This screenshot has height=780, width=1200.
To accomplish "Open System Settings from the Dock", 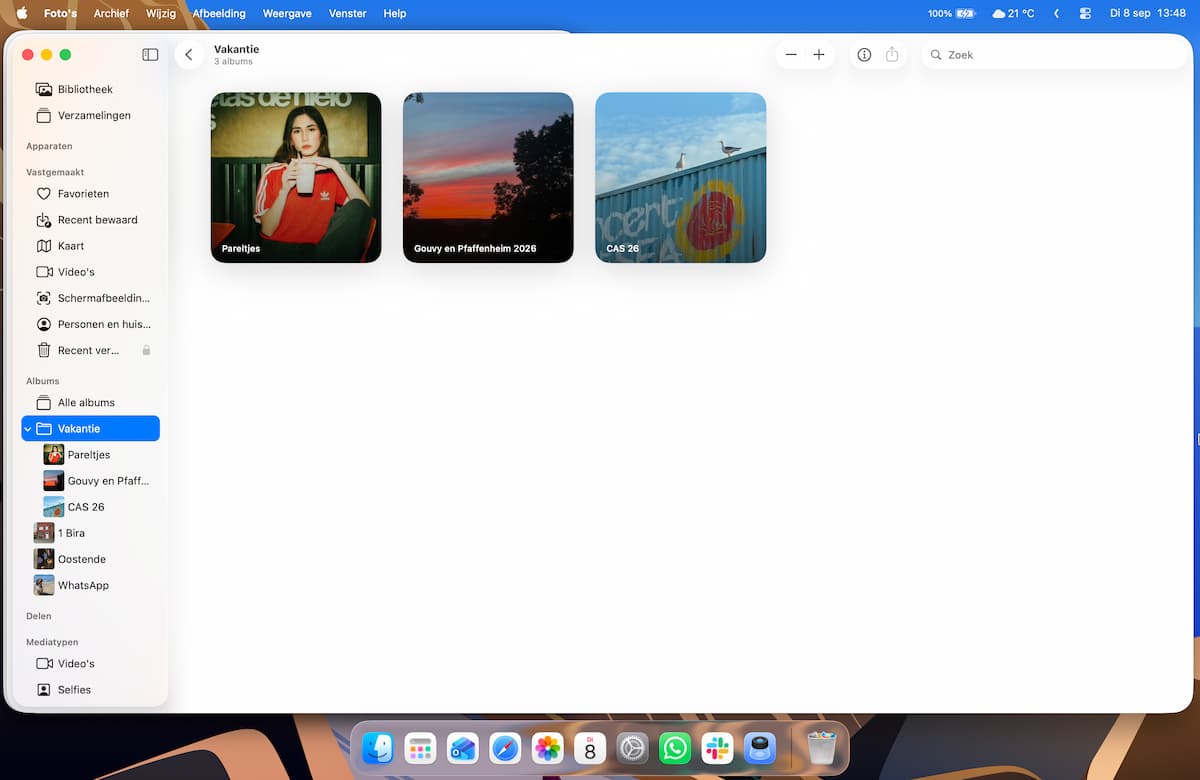I will coord(632,748).
